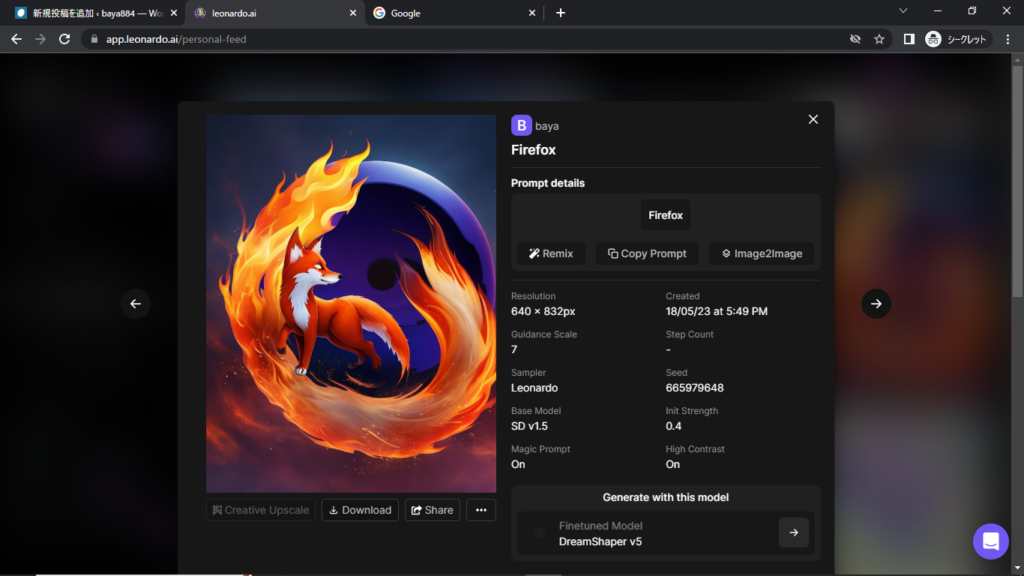Image resolution: width=1024 pixels, height=576 pixels.
Task: Click the Remix button
Action: coord(551,254)
